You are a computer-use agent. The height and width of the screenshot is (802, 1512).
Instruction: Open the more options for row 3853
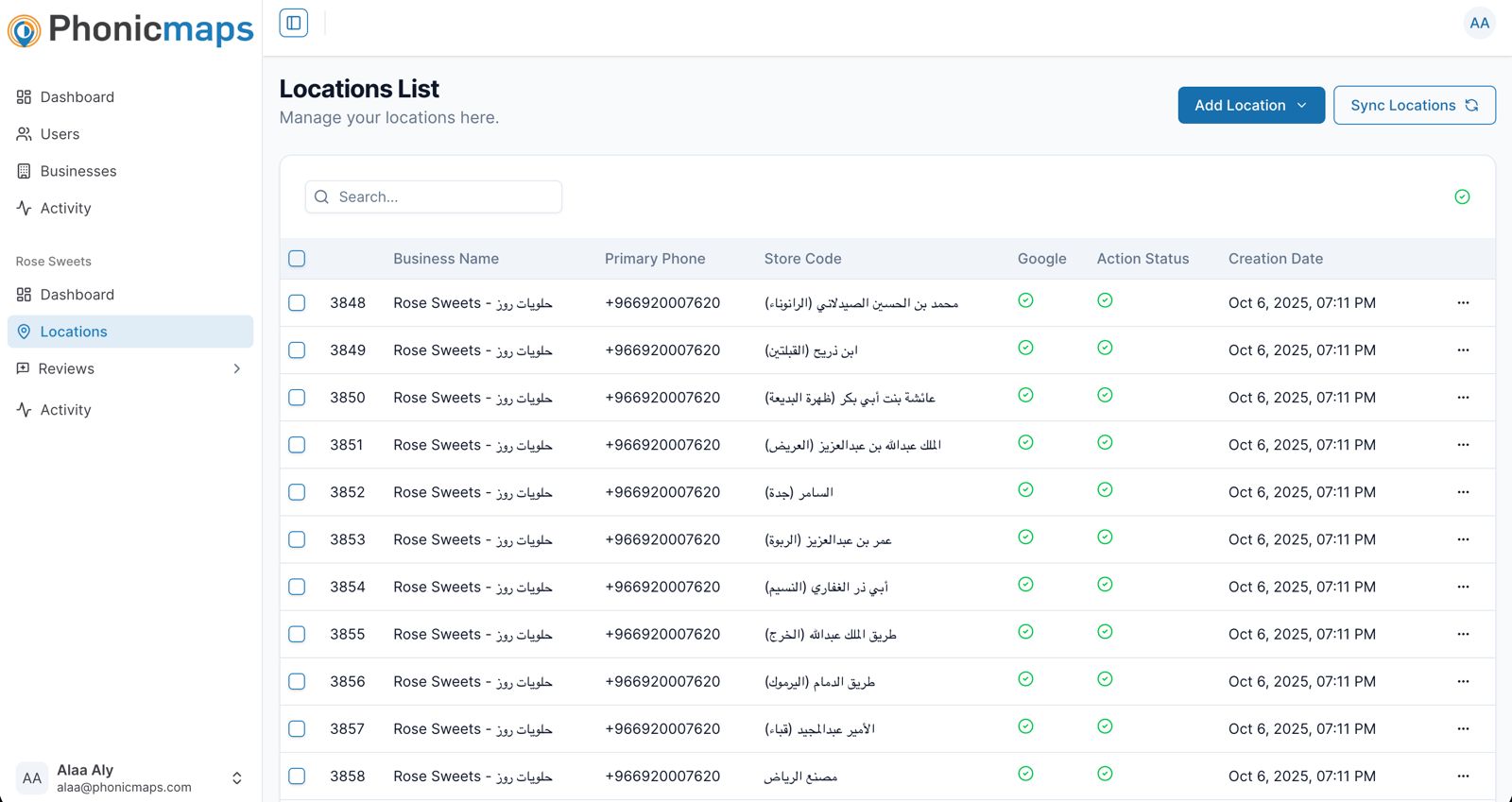(1463, 539)
